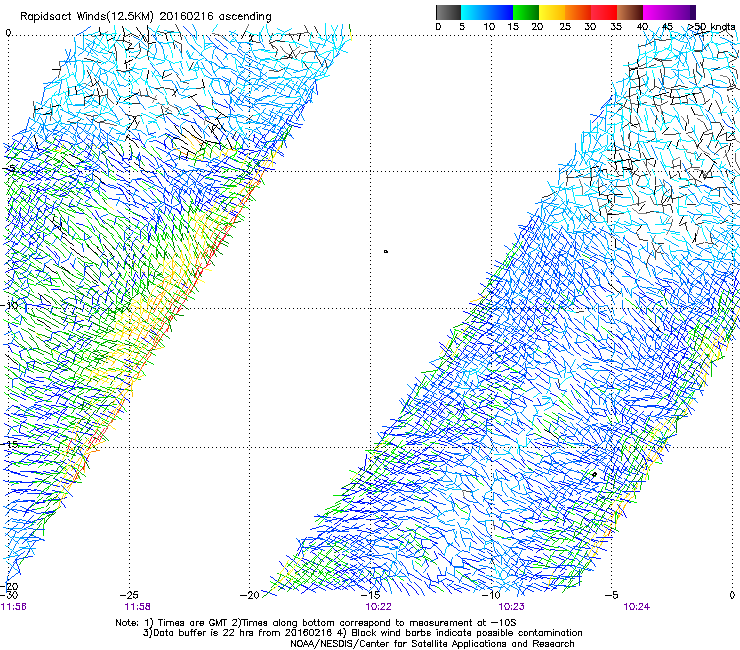
Task: Click the orange 25-30 knots legend segment
Action: pos(578,12)
